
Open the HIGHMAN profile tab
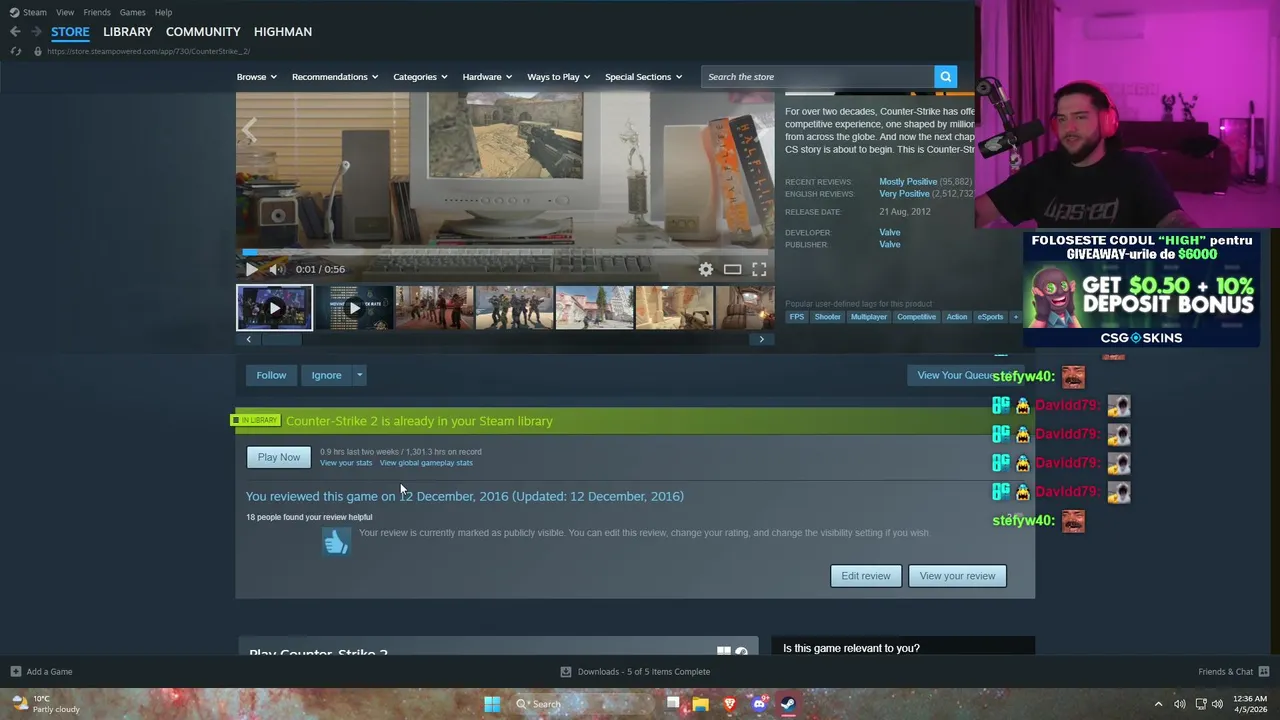[283, 31]
